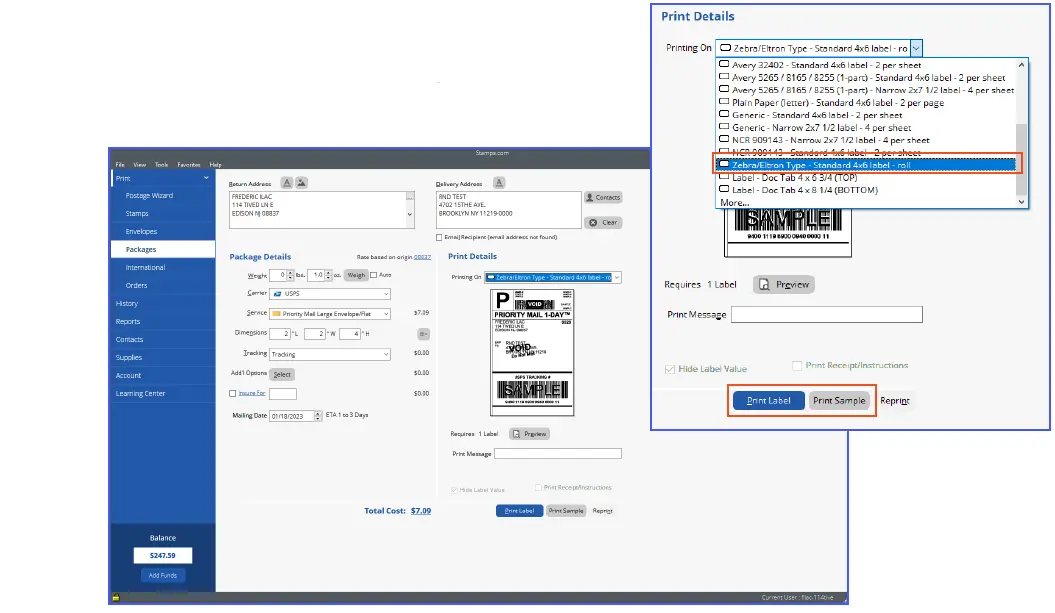This screenshot has width=1055, height=613.
Task: Click Preview in the main window Print Details
Action: 530,434
